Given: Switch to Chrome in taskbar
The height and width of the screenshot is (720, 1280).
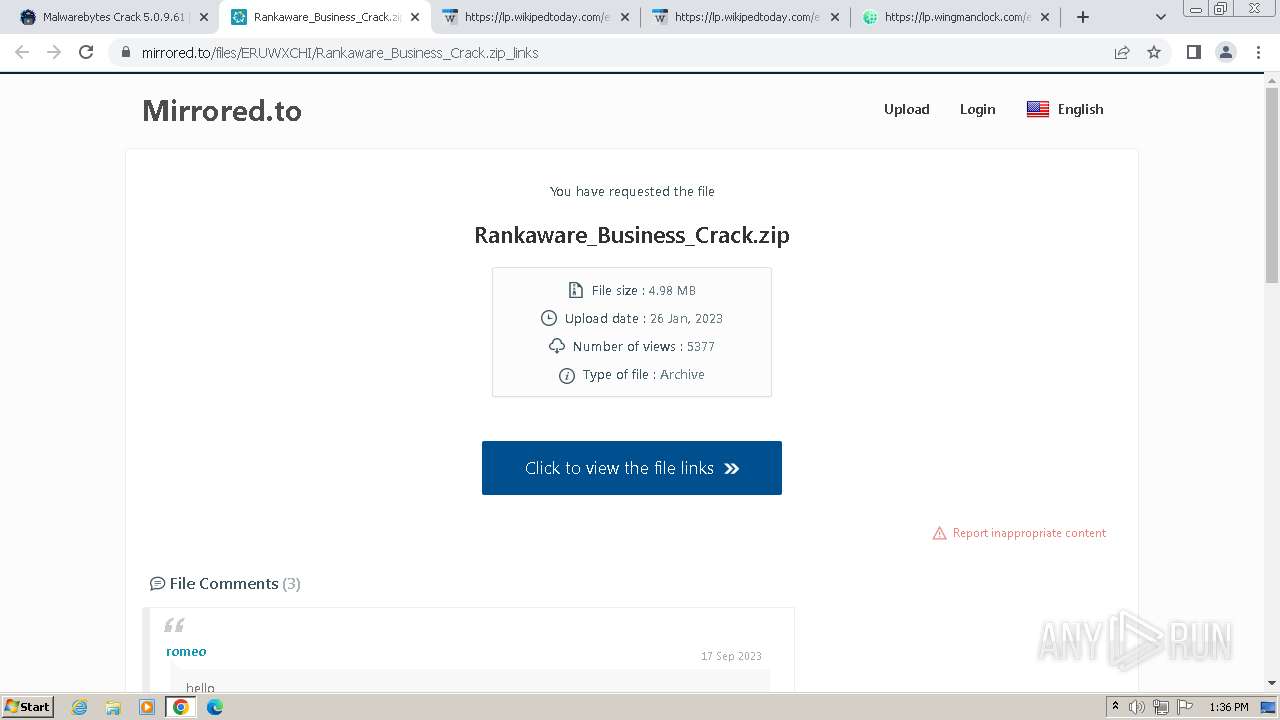Looking at the screenshot, I should (x=181, y=707).
